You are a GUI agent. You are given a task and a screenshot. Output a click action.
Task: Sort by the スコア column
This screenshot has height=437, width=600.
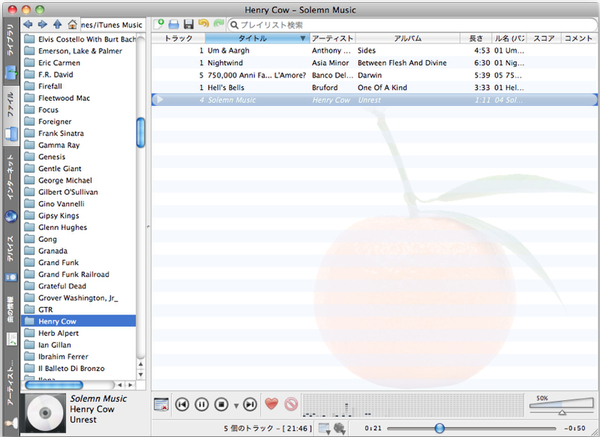pos(544,38)
